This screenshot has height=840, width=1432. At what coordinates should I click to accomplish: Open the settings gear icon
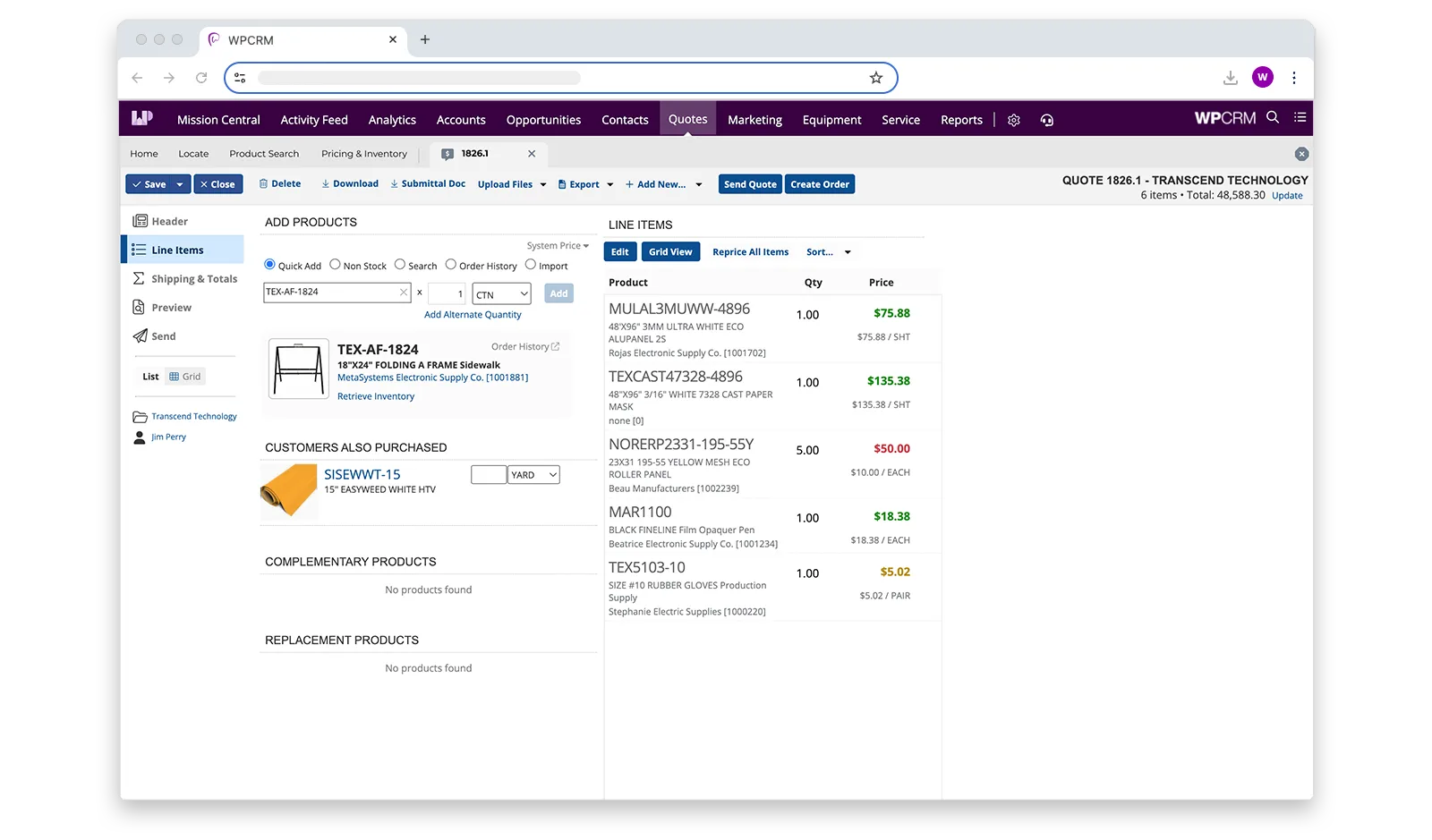pyautogui.click(x=1014, y=120)
